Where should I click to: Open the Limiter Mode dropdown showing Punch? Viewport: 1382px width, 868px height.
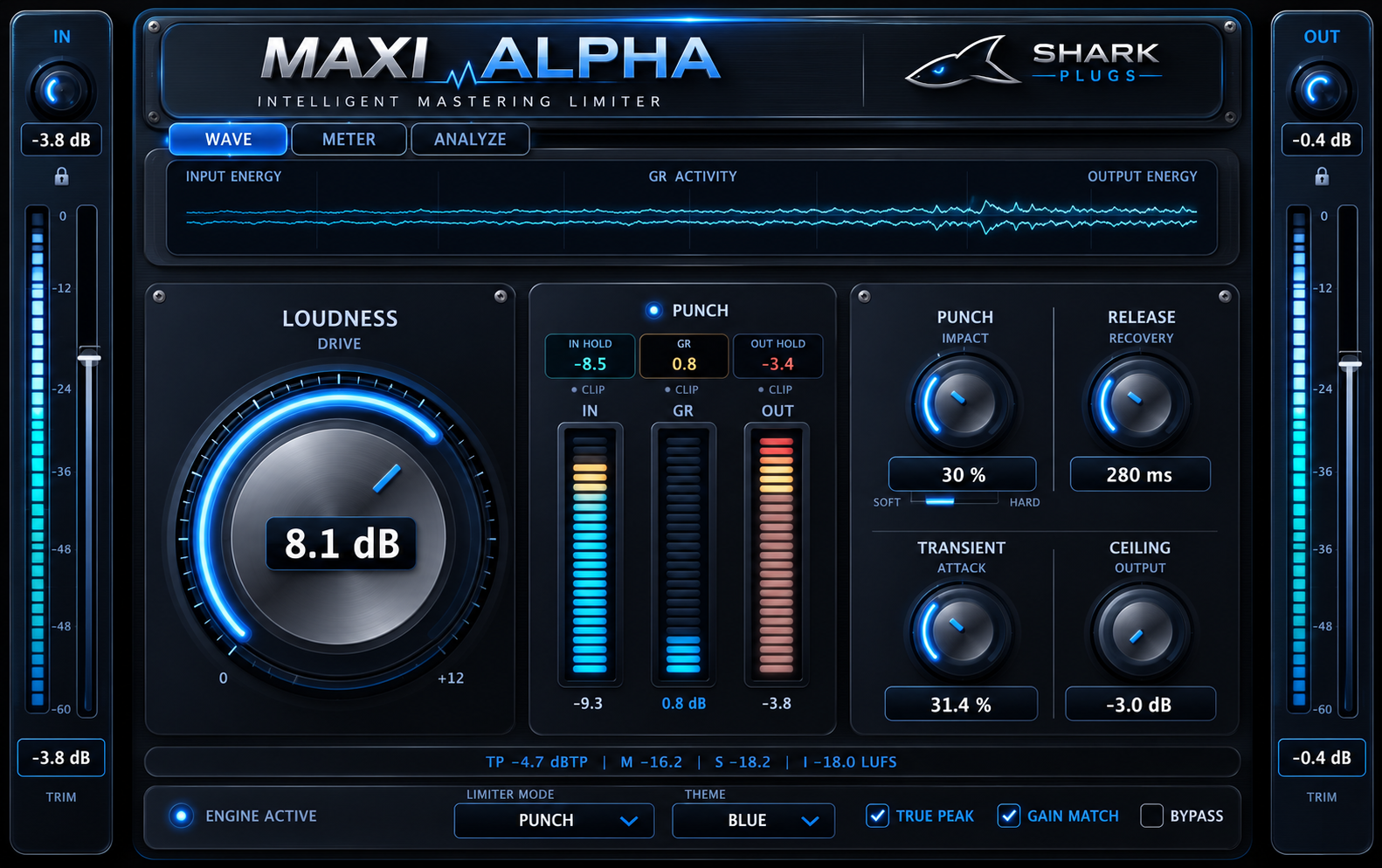[x=554, y=821]
